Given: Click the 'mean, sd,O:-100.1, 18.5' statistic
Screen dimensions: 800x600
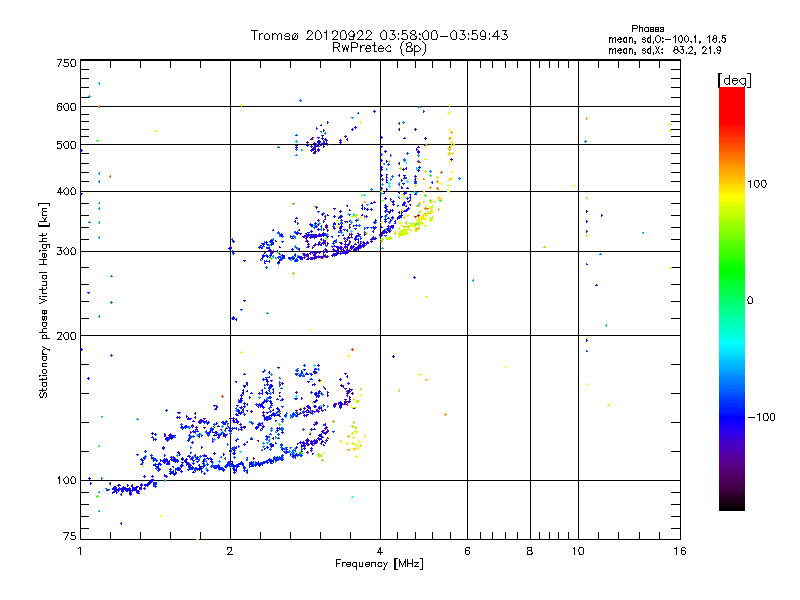Looking at the screenshot, I should [x=667, y=39].
